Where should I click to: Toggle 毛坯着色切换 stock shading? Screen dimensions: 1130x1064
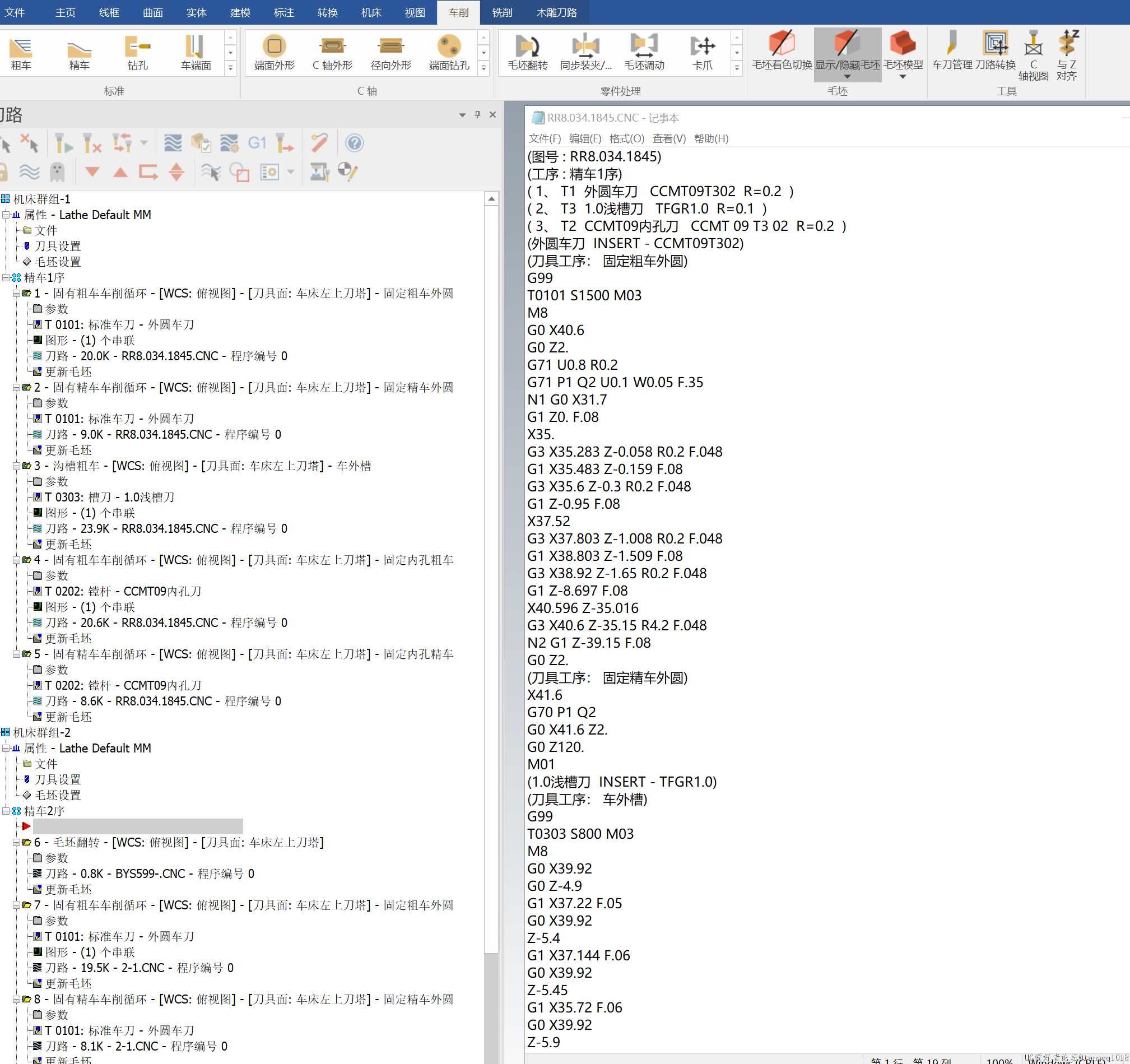pyautogui.click(x=782, y=50)
